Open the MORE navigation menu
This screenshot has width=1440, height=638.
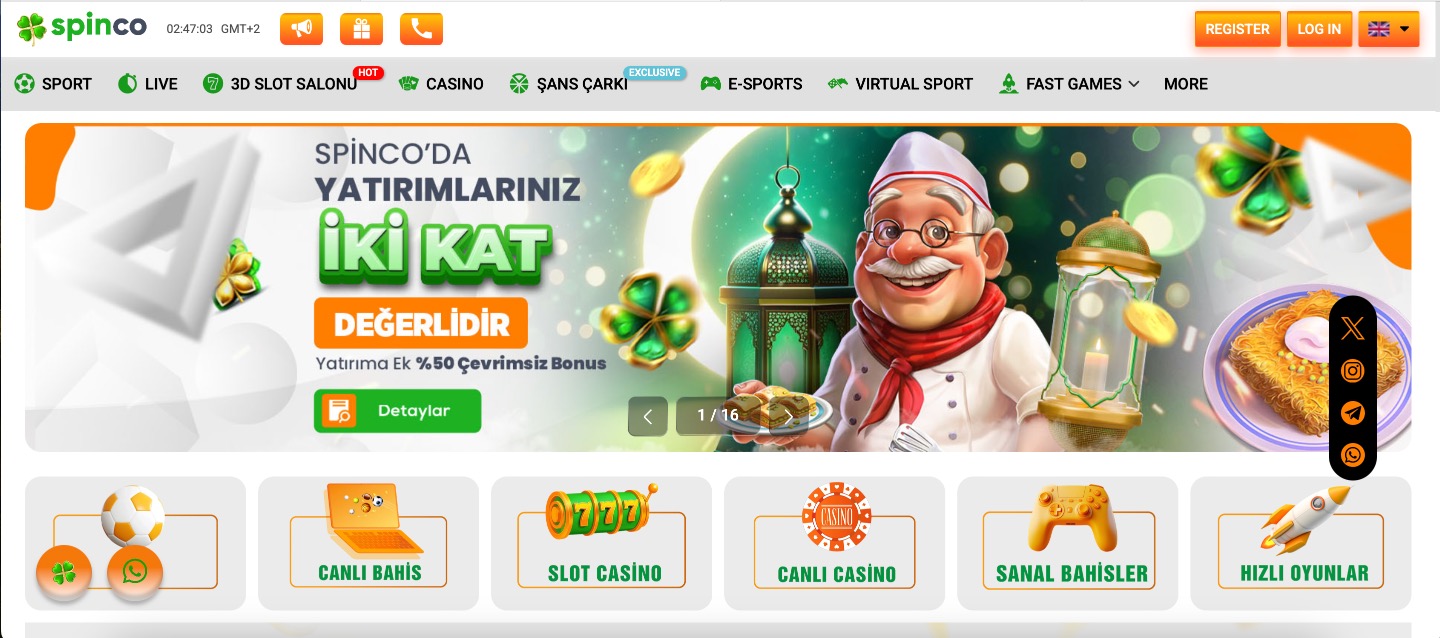point(1186,84)
